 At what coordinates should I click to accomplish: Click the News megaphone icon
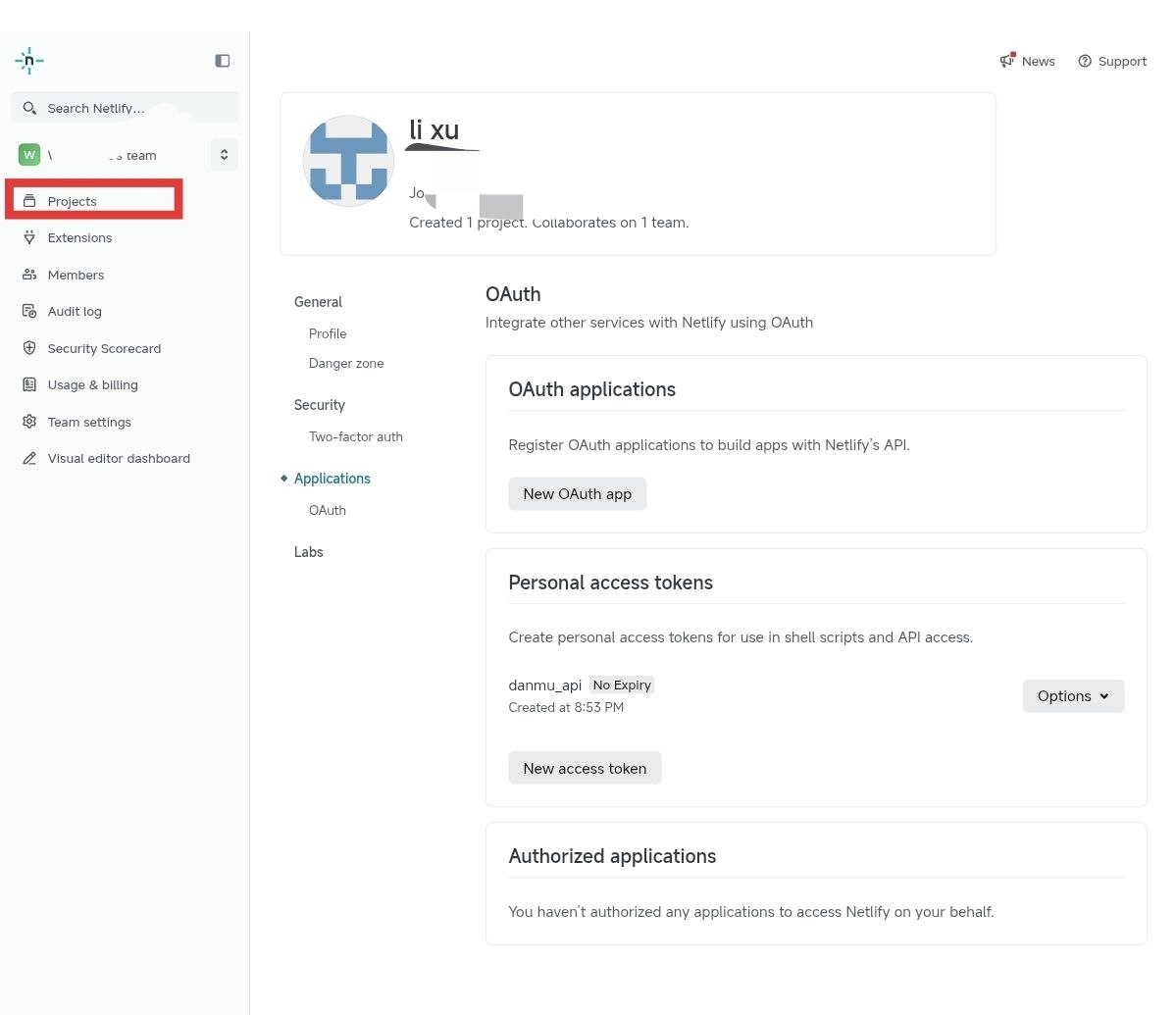(1007, 60)
